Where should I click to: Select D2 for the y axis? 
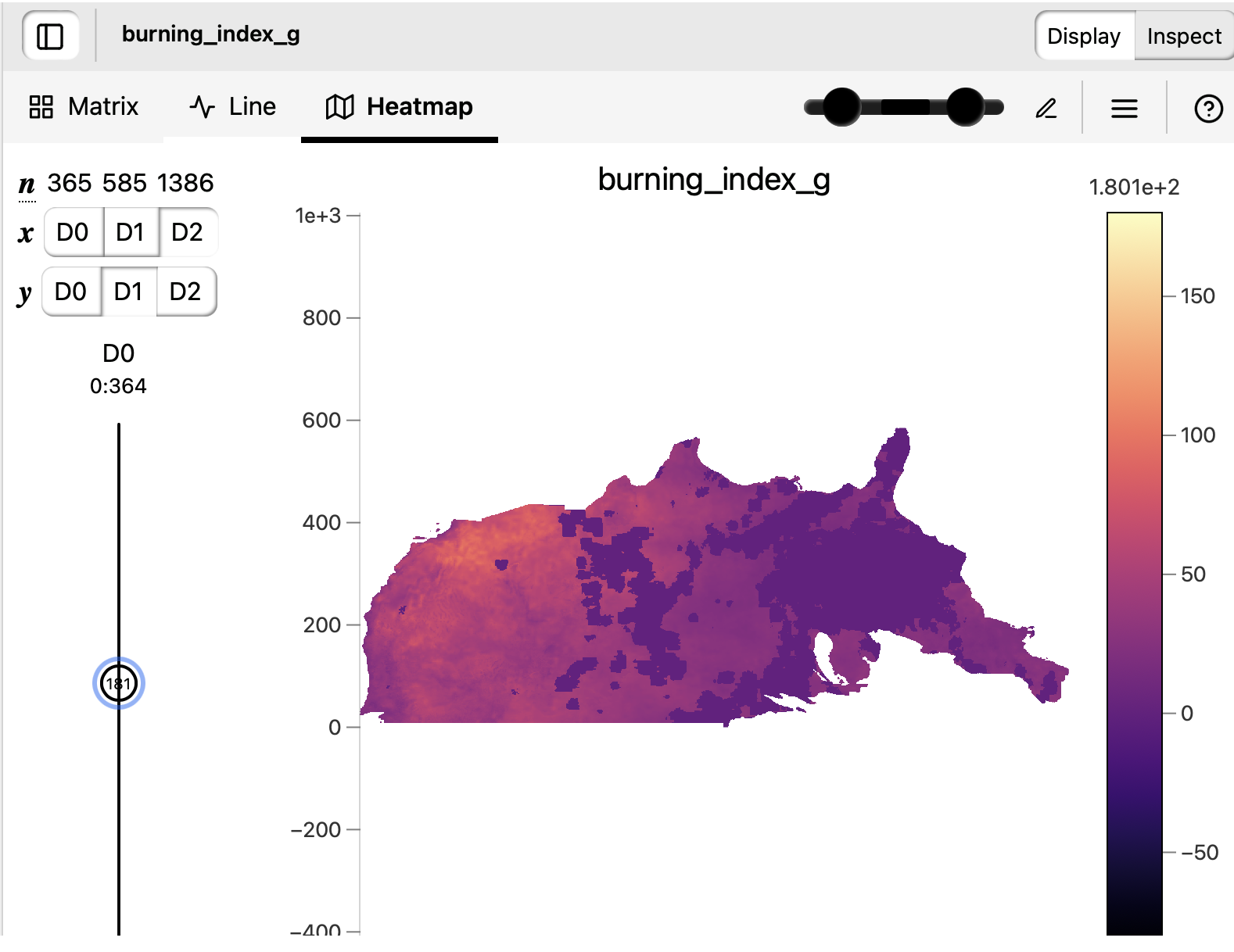(185, 292)
